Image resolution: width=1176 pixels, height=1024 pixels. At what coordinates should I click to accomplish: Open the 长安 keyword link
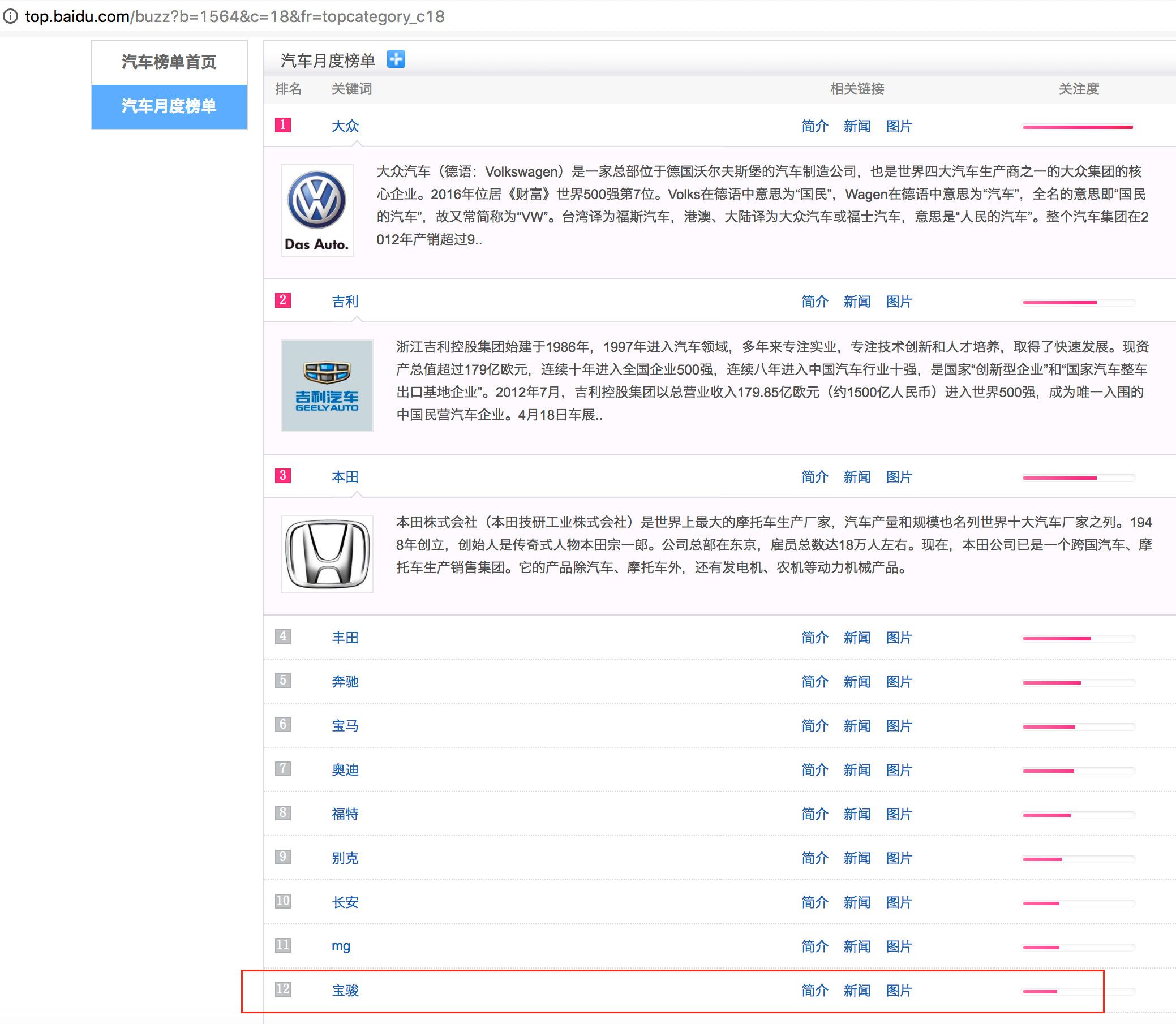point(345,902)
